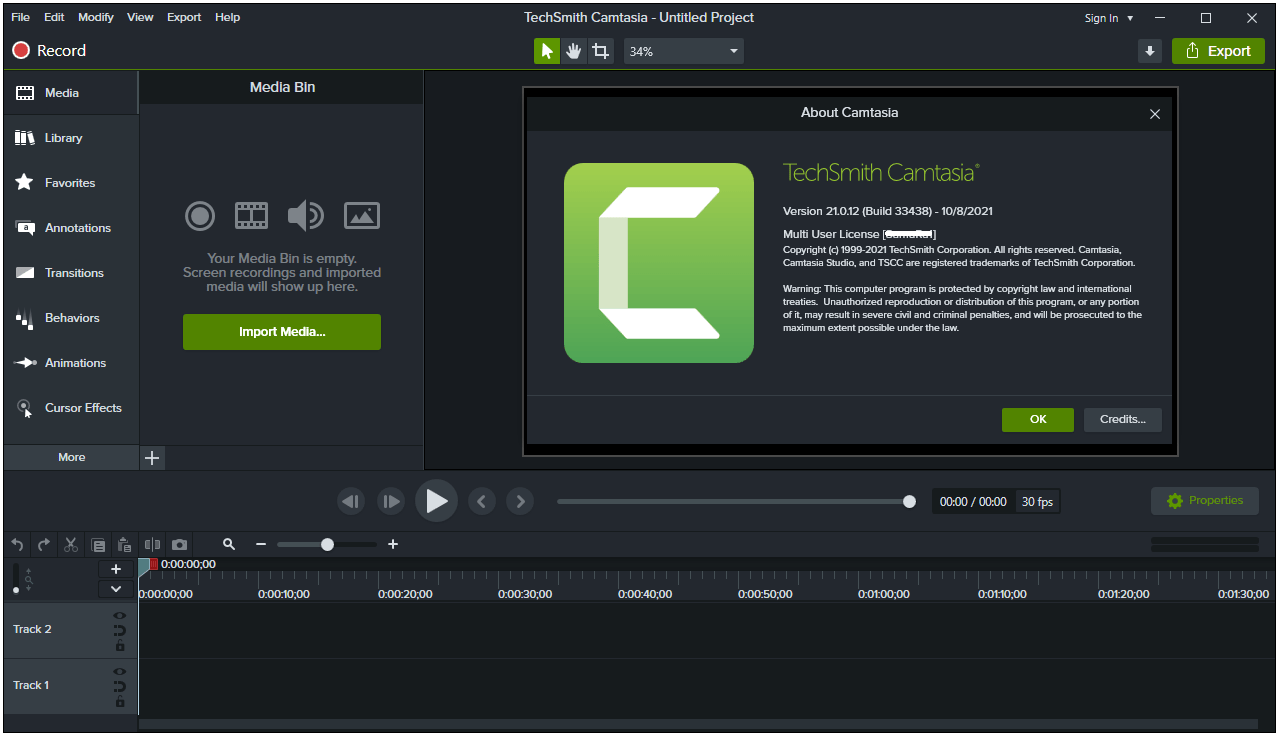Open the View menu
1278x736 pixels.
(140, 17)
